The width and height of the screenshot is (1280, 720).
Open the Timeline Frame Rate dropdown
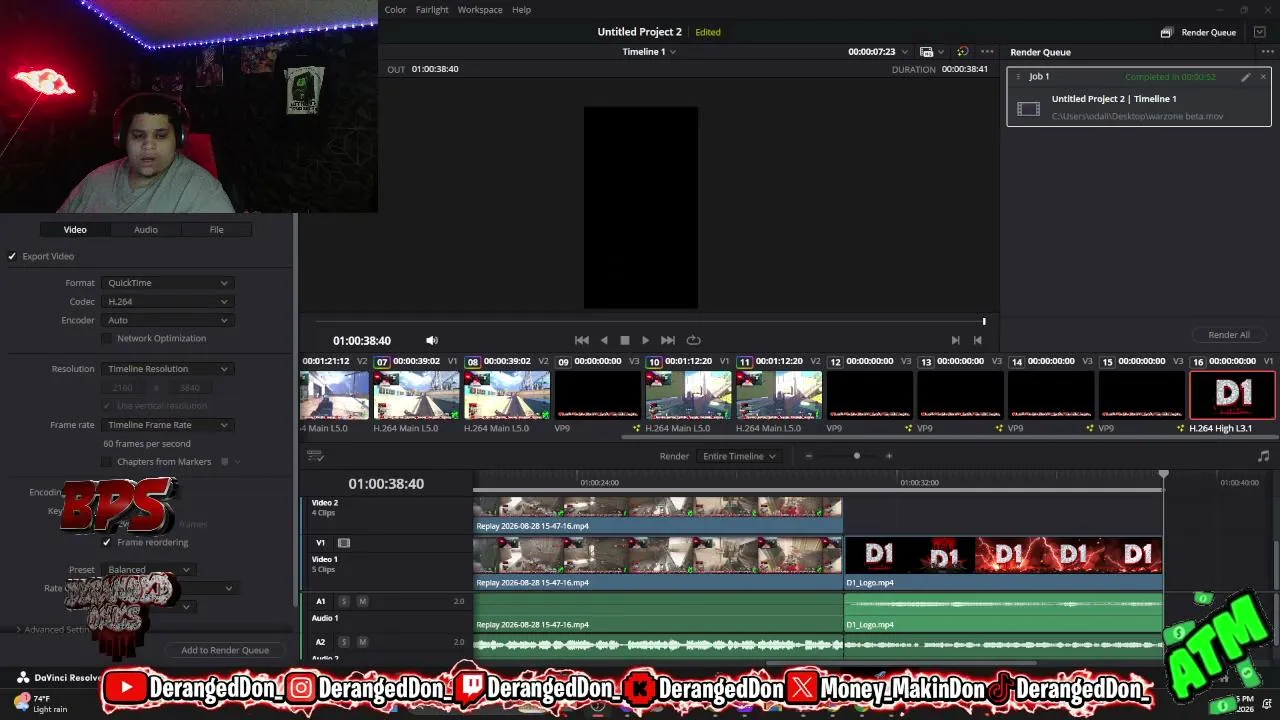[167, 425]
